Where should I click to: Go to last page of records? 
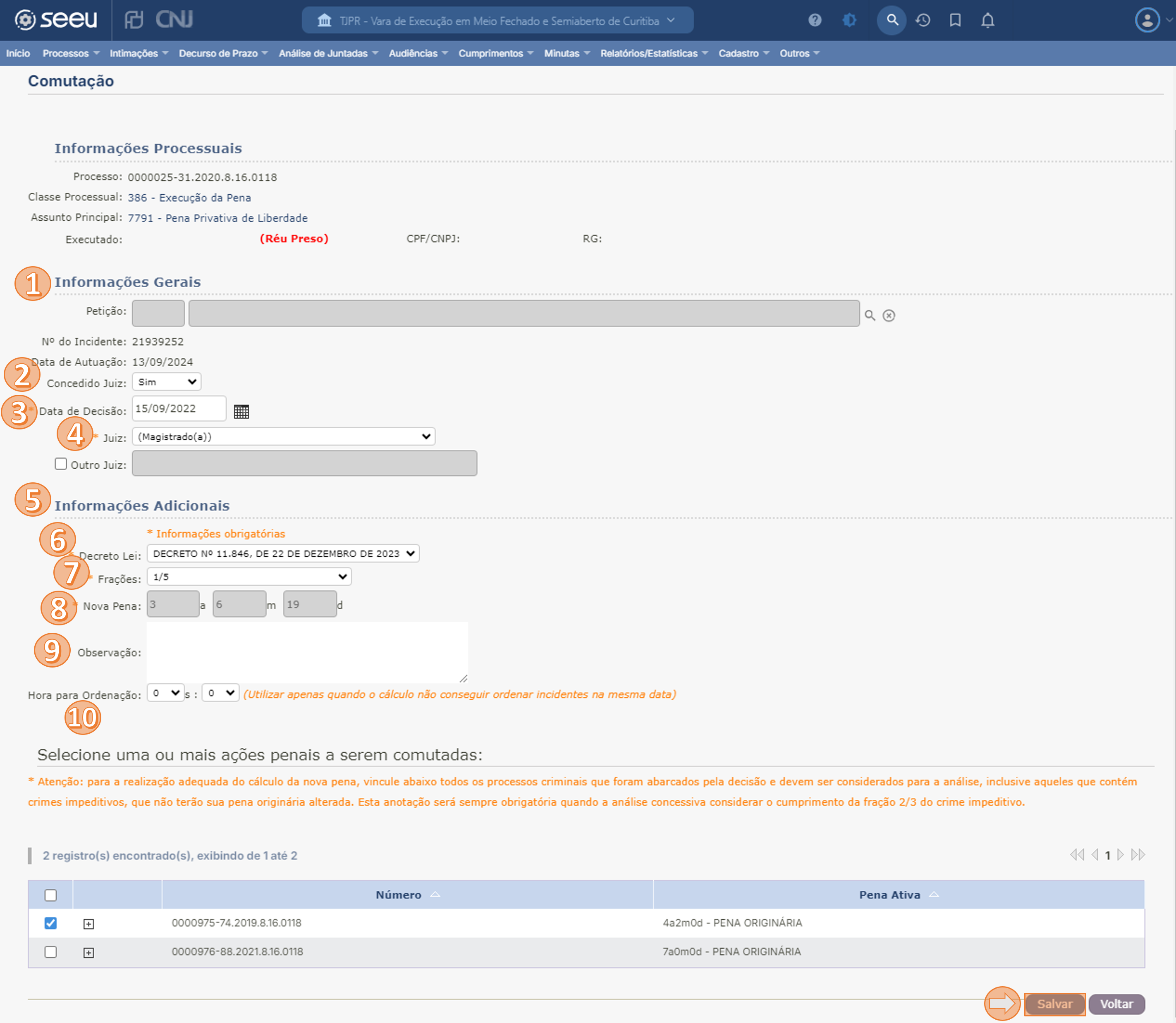click(x=1138, y=855)
